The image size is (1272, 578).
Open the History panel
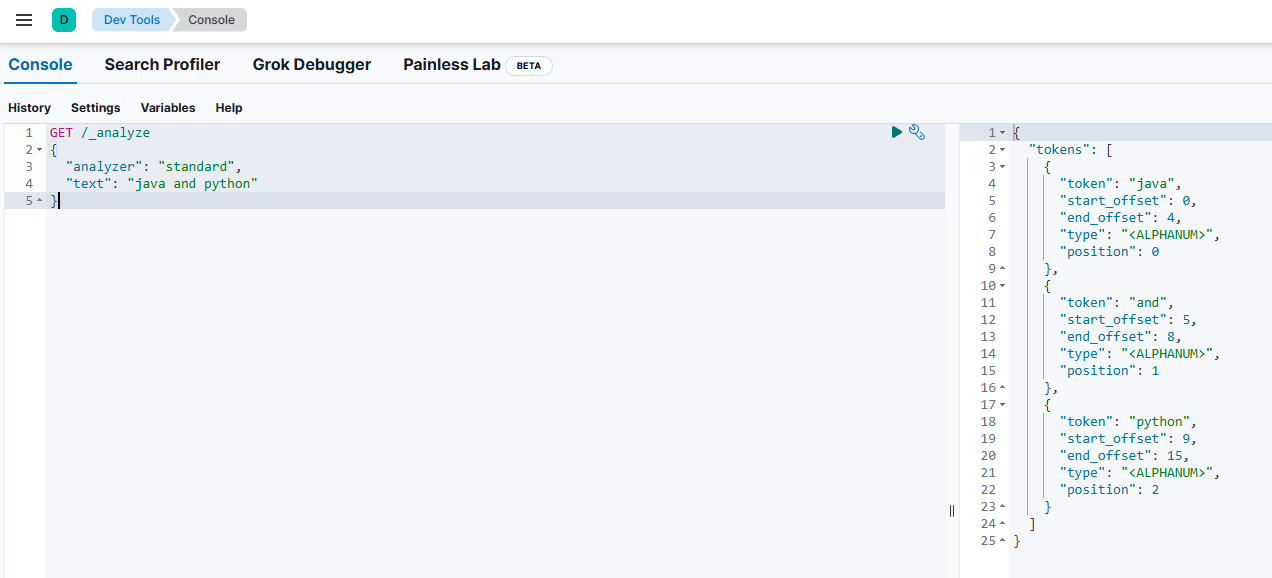point(29,108)
